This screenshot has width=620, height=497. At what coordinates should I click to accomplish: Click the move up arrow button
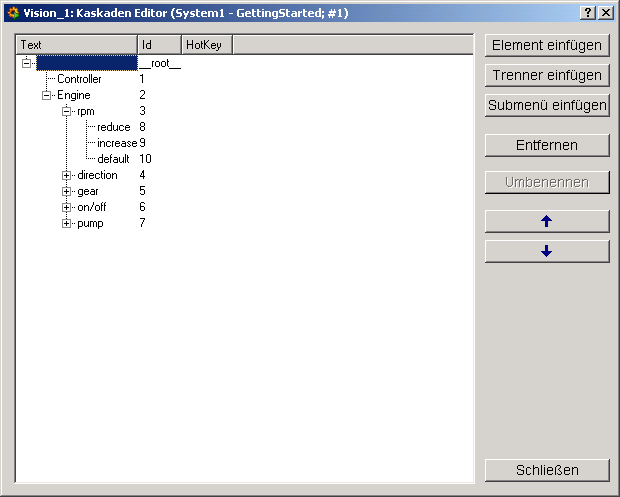(547, 221)
